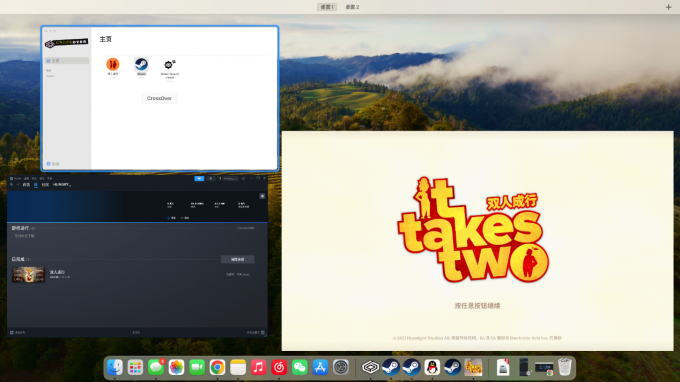This screenshot has height=382, width=680.
Task: Switch to 桌面 1 space
Action: [x=327, y=7]
